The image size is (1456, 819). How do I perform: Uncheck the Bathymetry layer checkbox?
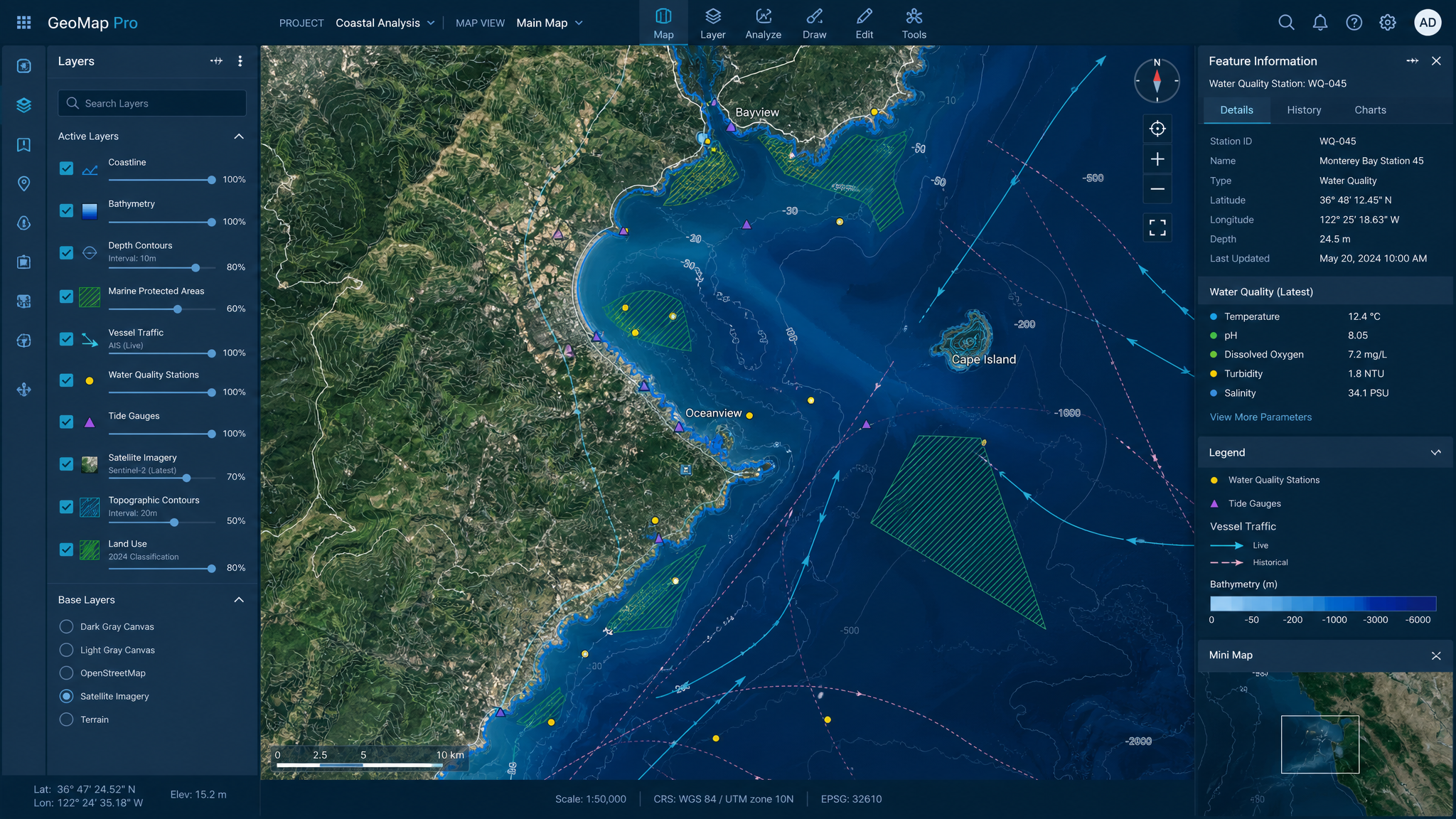point(66,210)
